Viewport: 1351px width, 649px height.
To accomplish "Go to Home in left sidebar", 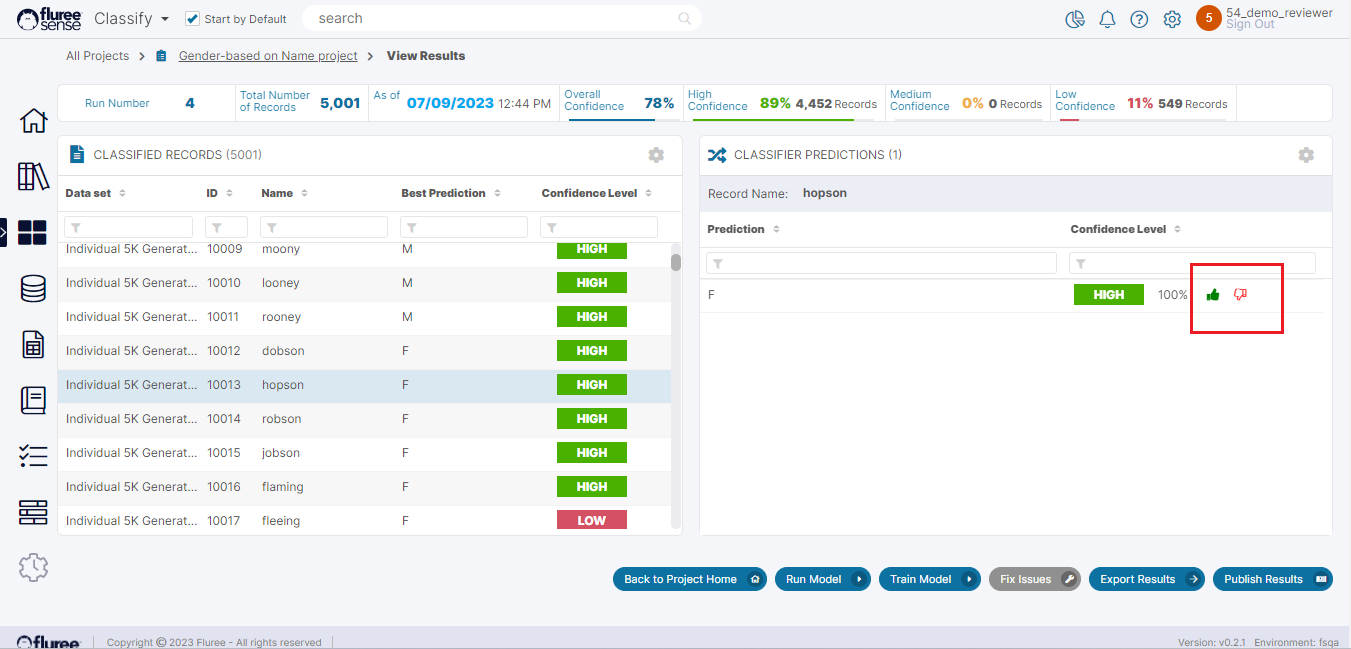I will [x=33, y=121].
